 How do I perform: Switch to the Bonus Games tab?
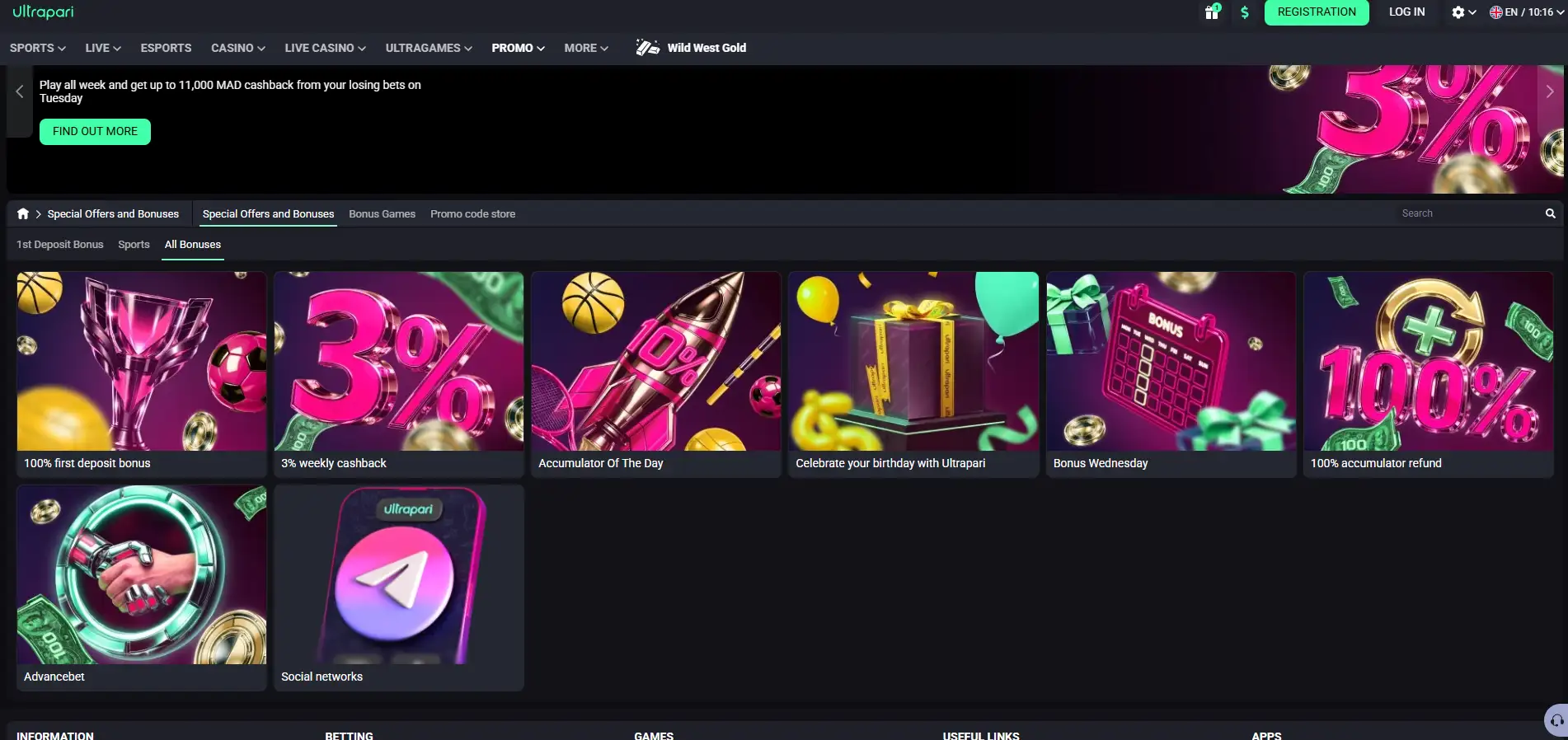pyautogui.click(x=382, y=213)
